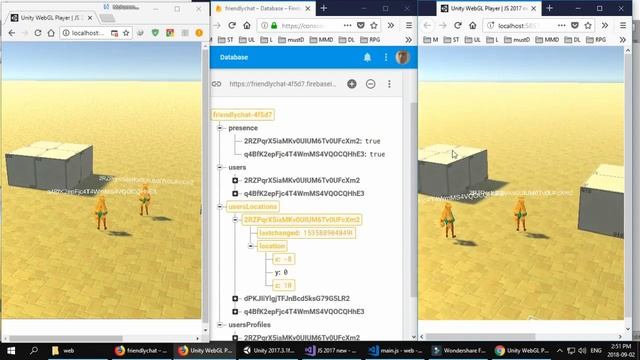Open home page in left Chrome window
Image resolution: width=640 pixels, height=360 pixels.
tap(51, 33)
